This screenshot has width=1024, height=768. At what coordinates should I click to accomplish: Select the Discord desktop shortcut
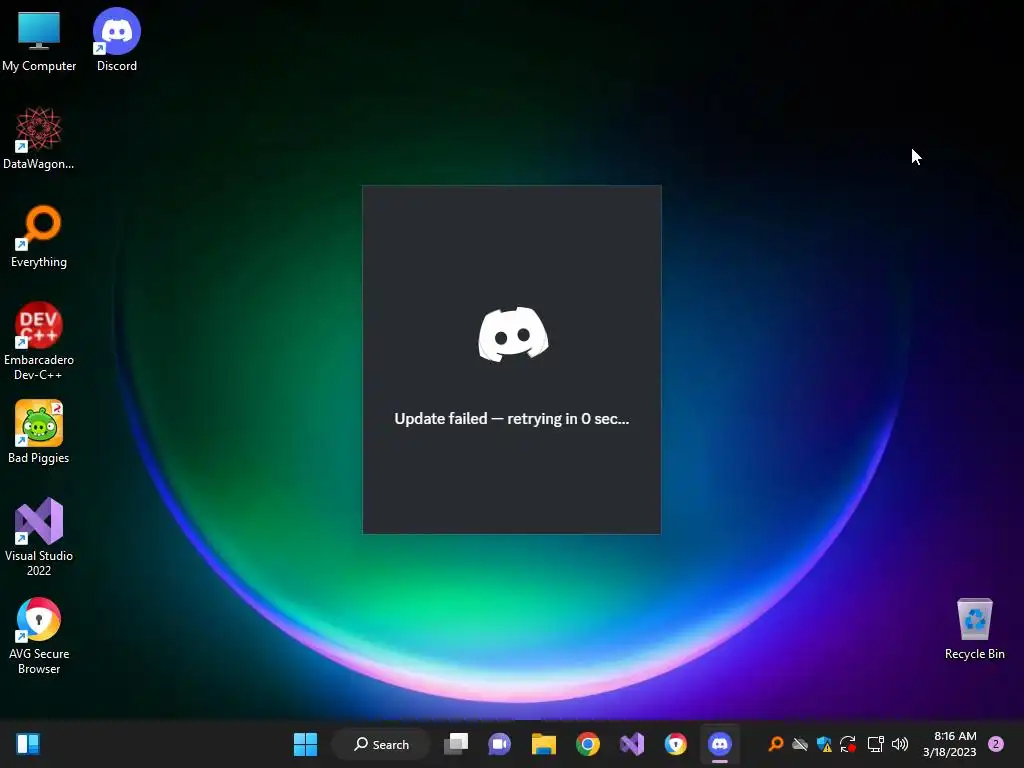point(117,40)
